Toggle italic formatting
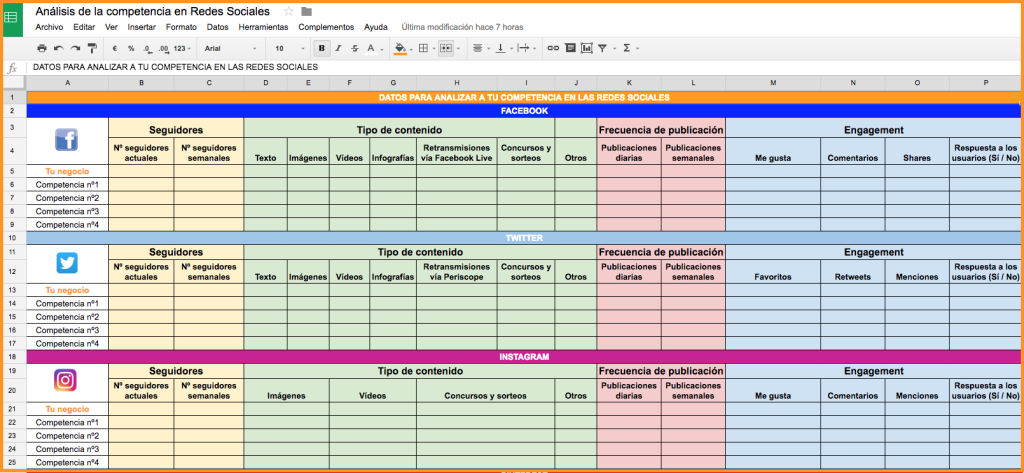This screenshot has width=1024, height=473. pos(338,48)
